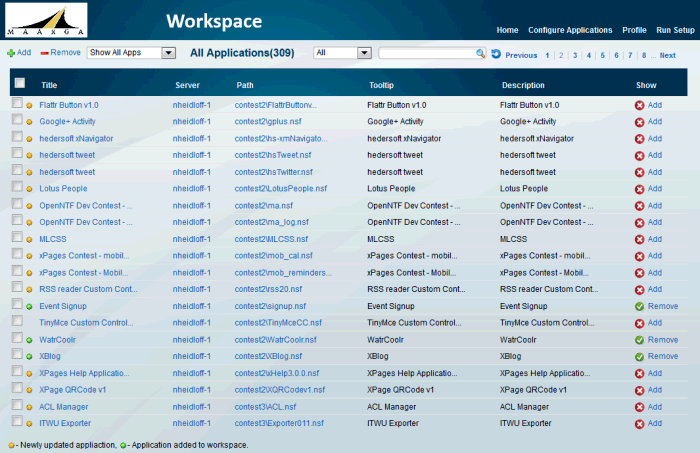
Task: Open the XPage QRCode v1 title
Action: point(73,390)
